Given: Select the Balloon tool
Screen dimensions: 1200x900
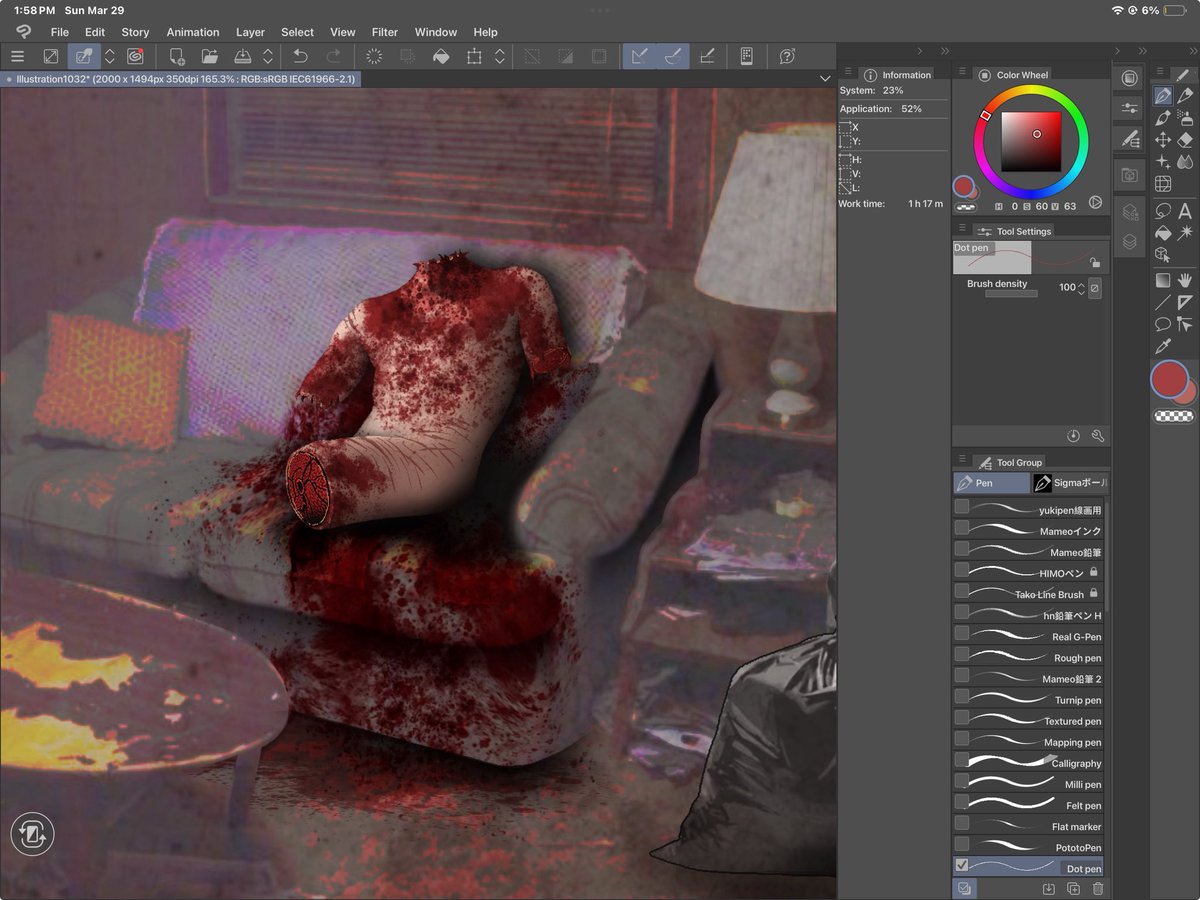Looking at the screenshot, I should pyautogui.click(x=1163, y=324).
